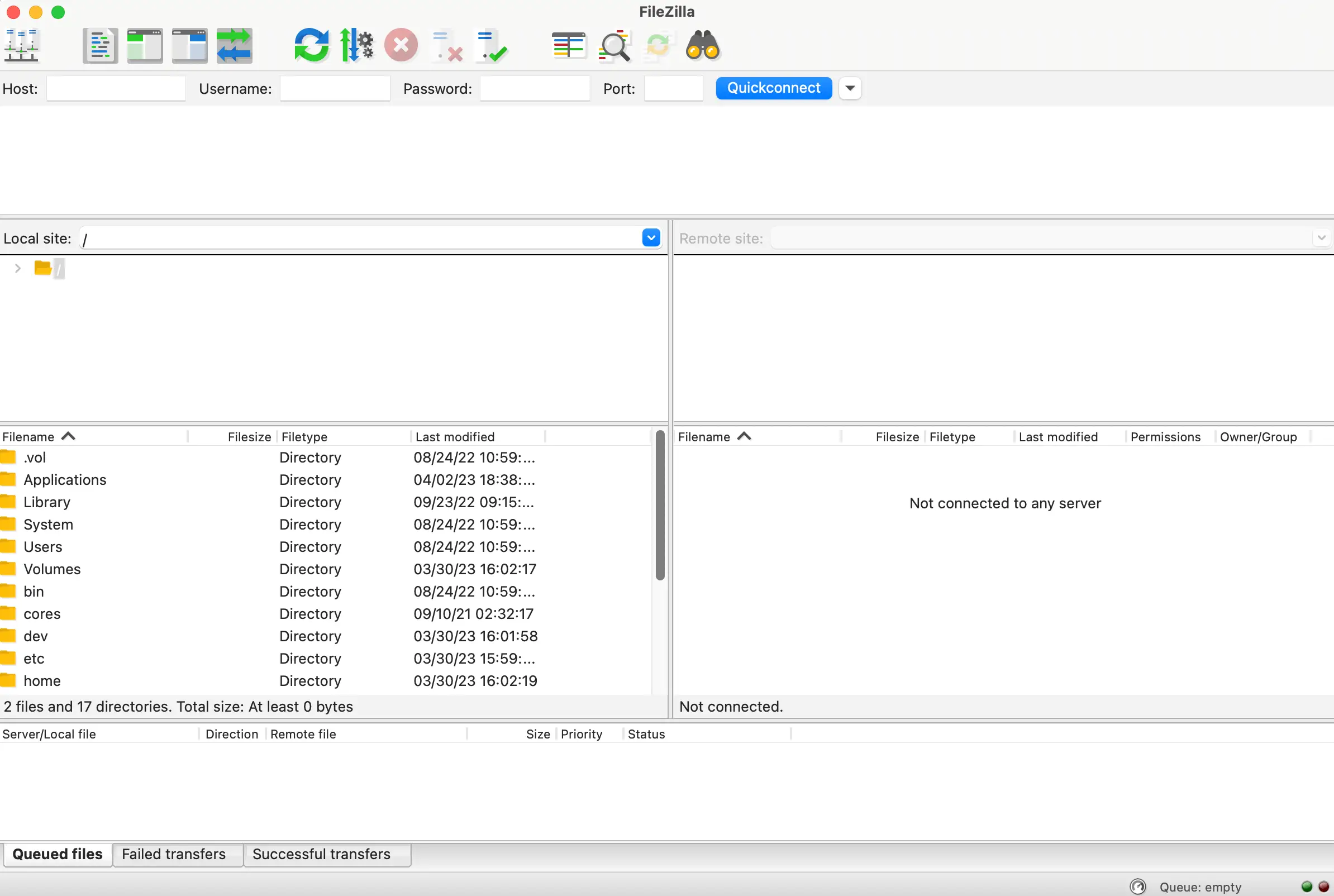Viewport: 1334px width, 896px height.
Task: Select the Failed transfers tab
Action: (173, 854)
